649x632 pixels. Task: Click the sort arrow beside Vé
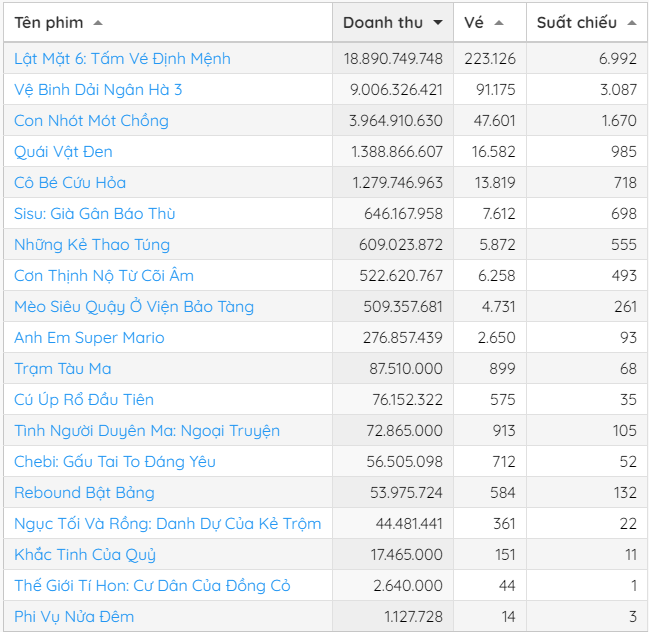click(x=499, y=23)
